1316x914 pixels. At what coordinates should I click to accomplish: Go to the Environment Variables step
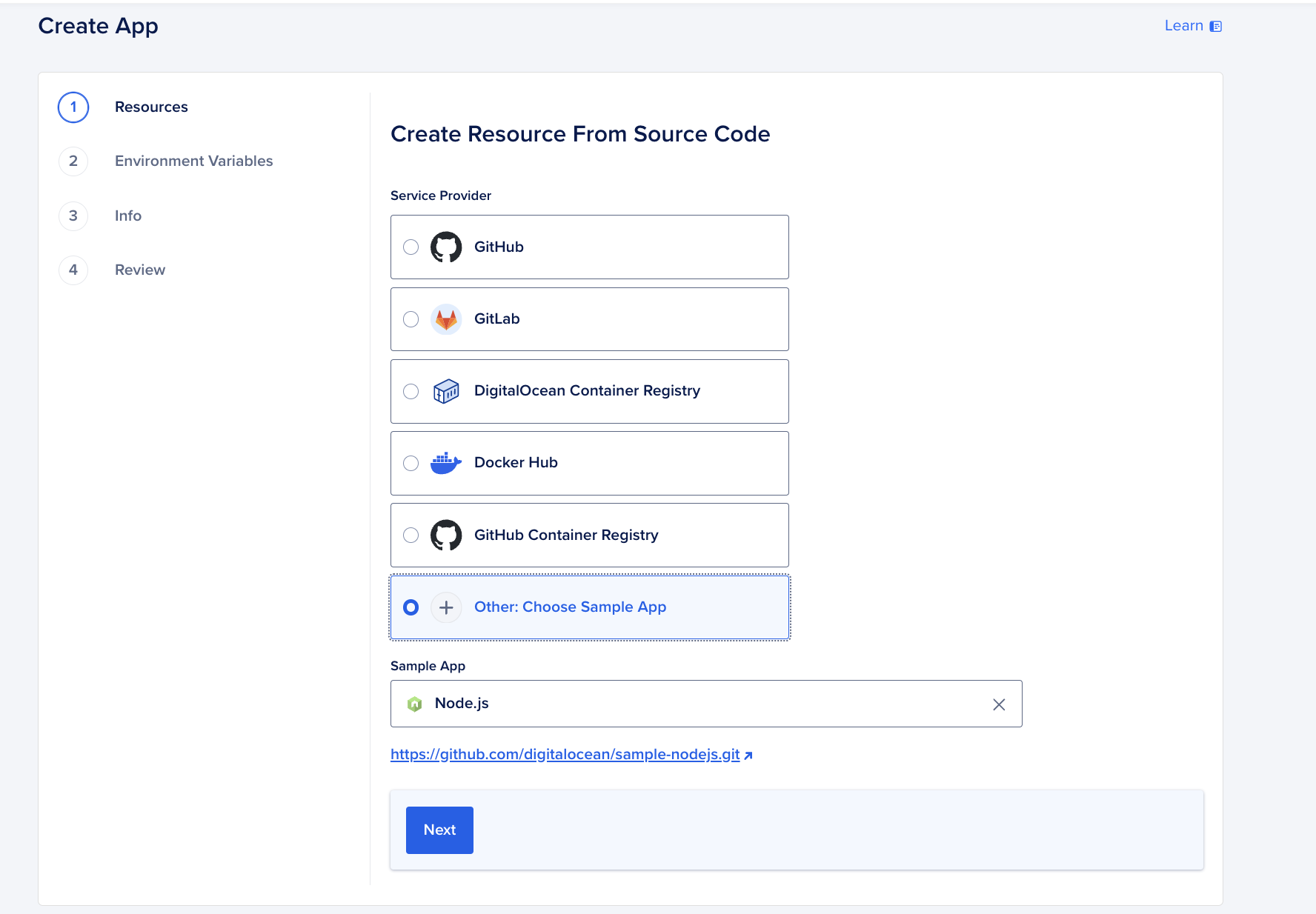pyautogui.click(x=193, y=161)
